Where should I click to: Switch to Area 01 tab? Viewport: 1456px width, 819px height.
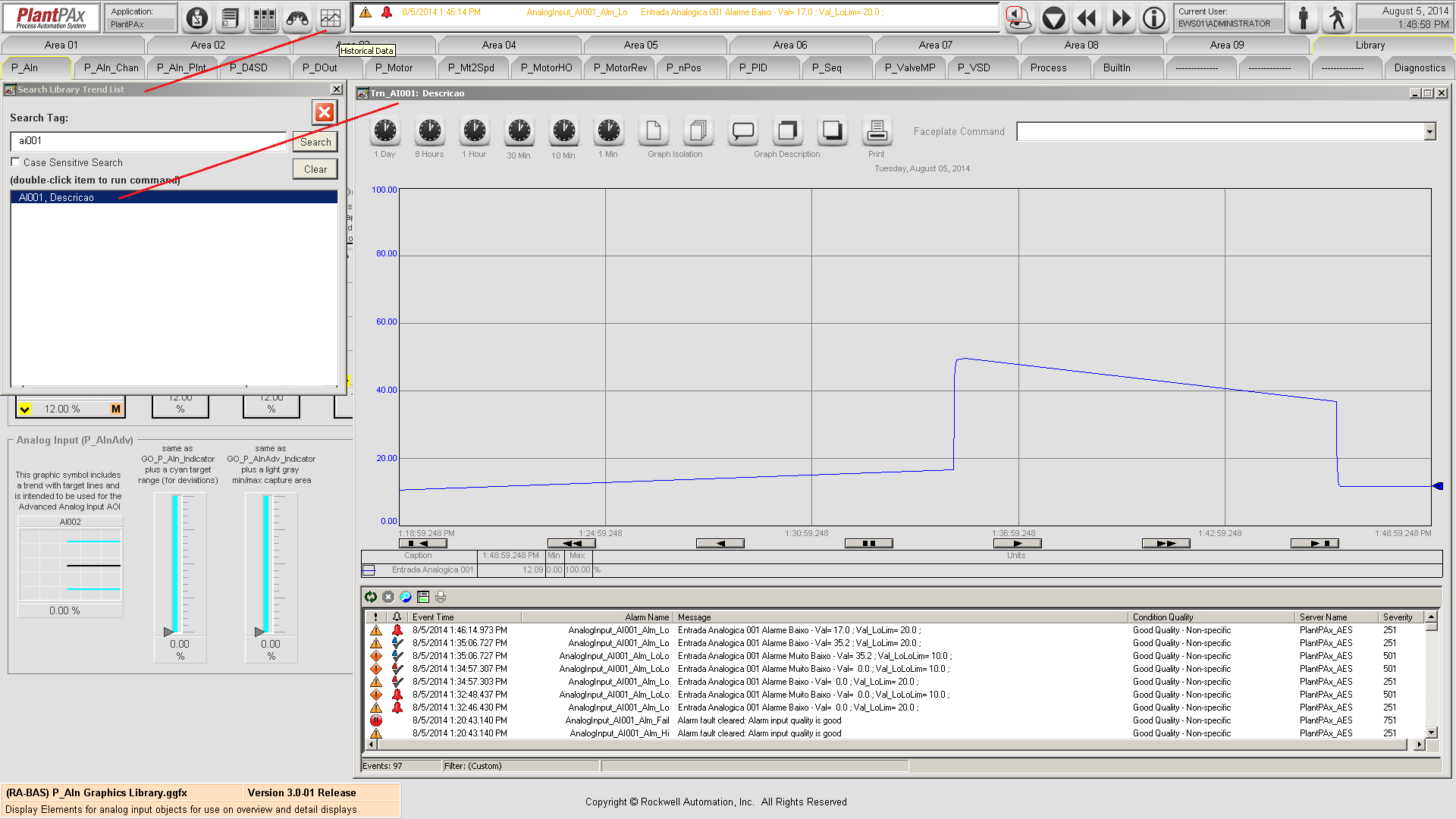(x=61, y=45)
